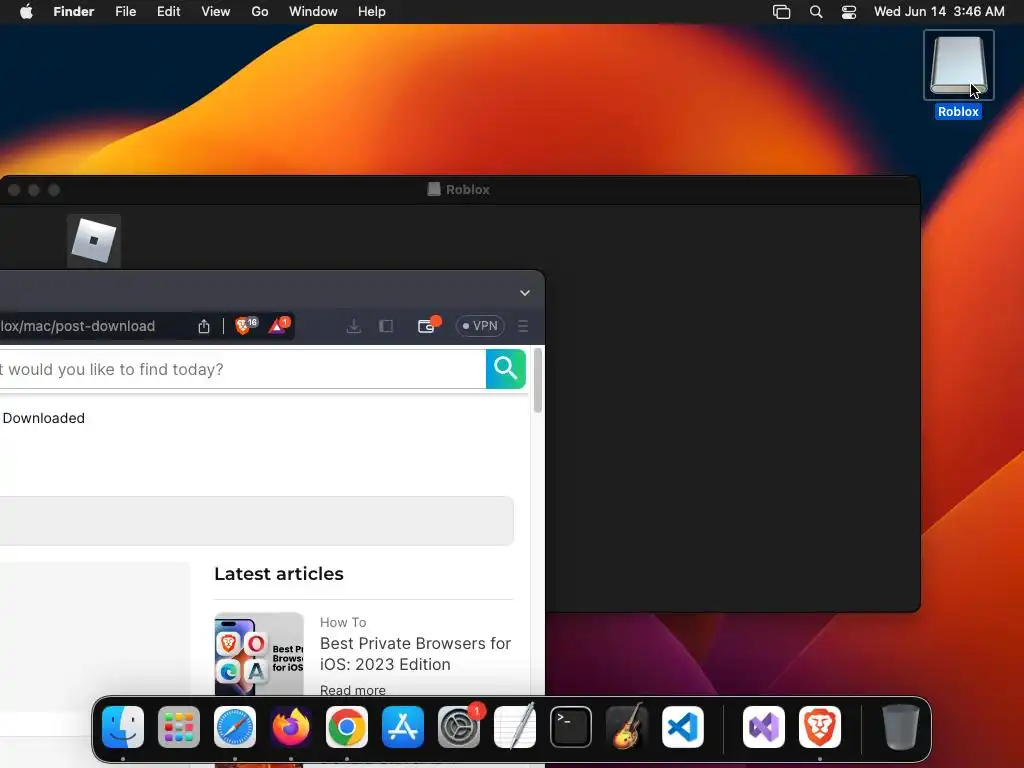Open the View menu
Image resolution: width=1024 pixels, height=768 pixels.
click(216, 12)
